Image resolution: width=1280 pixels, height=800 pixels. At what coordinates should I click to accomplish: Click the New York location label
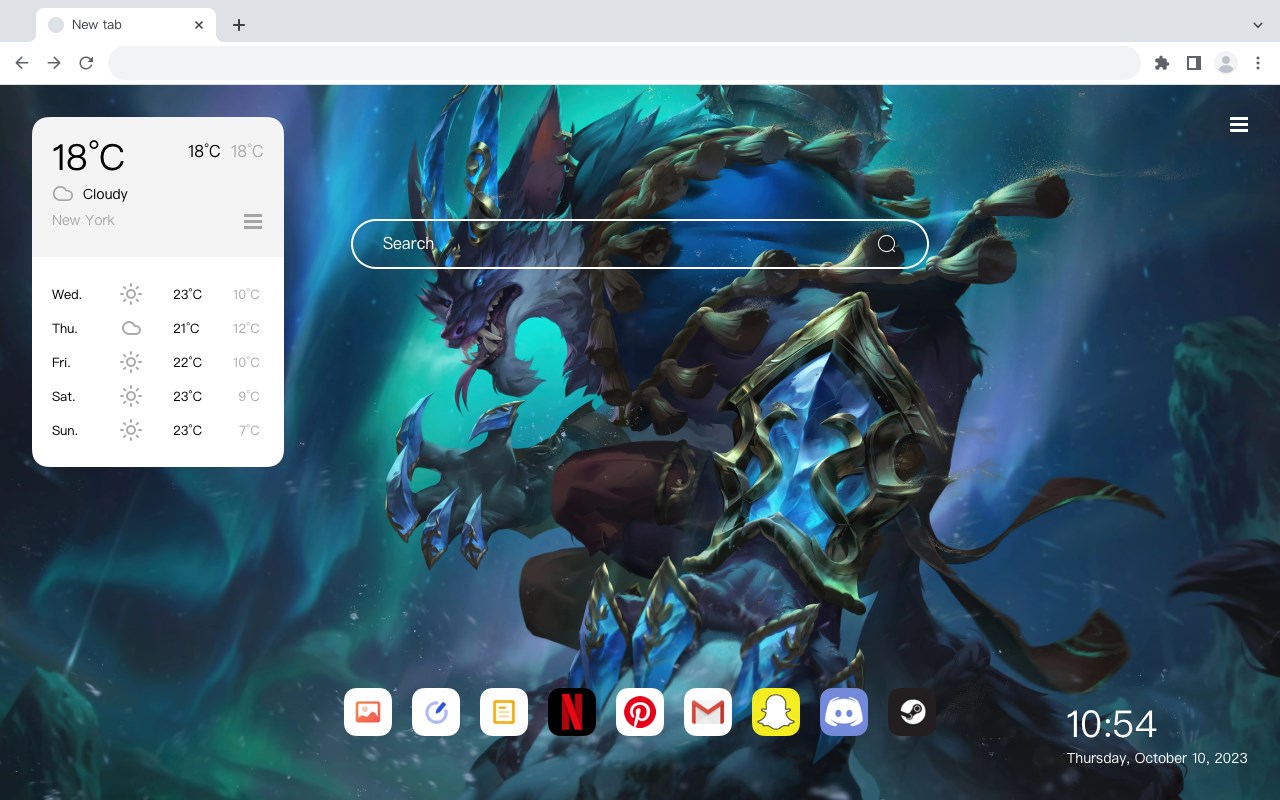pos(83,220)
